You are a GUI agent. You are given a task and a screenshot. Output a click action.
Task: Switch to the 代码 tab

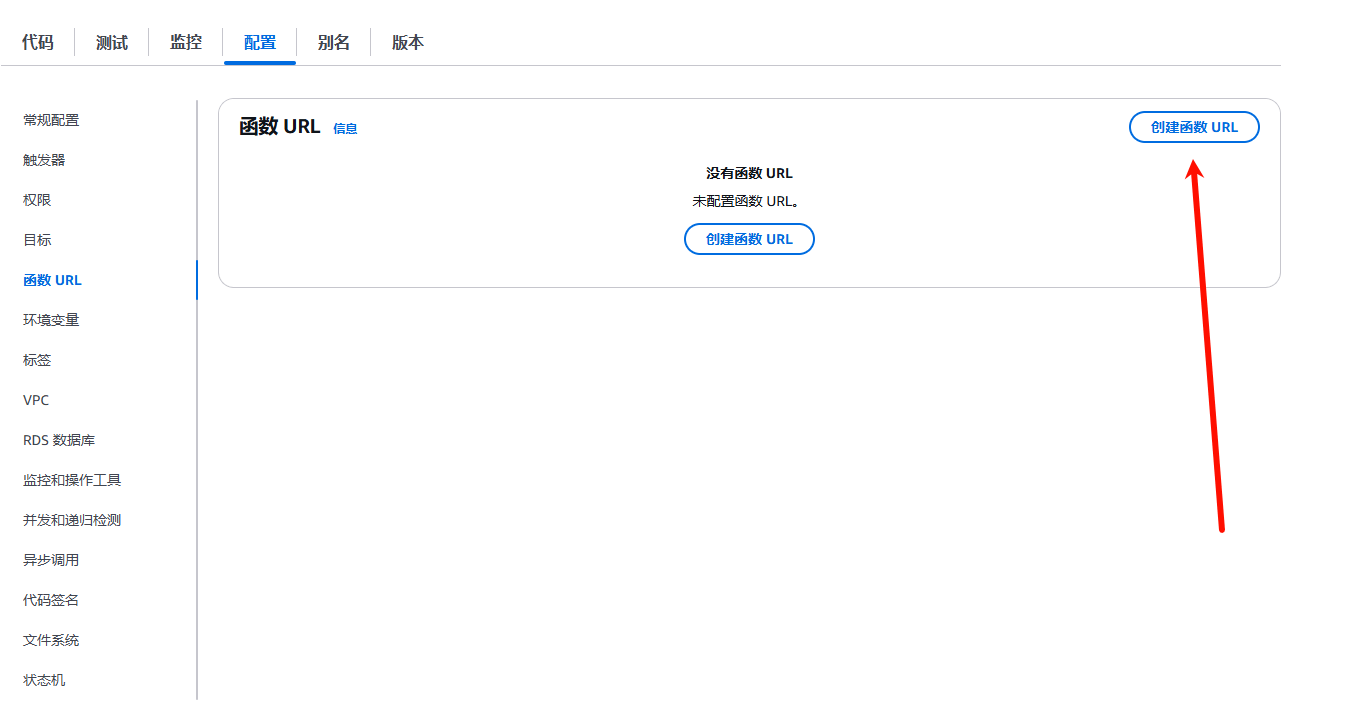click(x=38, y=42)
